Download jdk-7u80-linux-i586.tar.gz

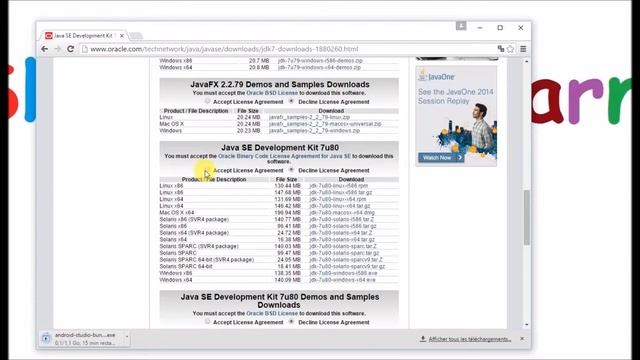[340, 192]
